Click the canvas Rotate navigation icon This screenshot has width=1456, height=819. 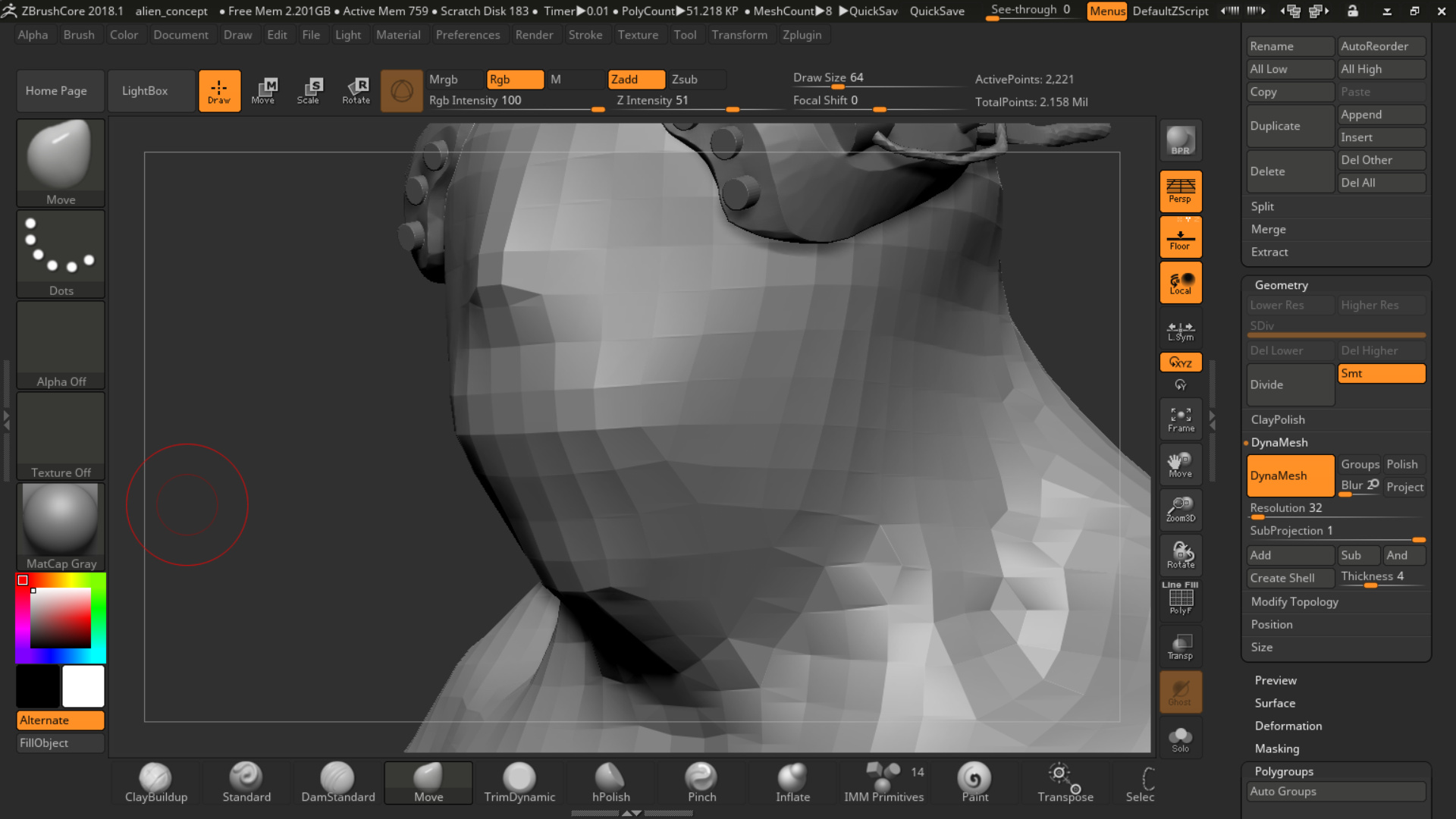click(x=1181, y=555)
